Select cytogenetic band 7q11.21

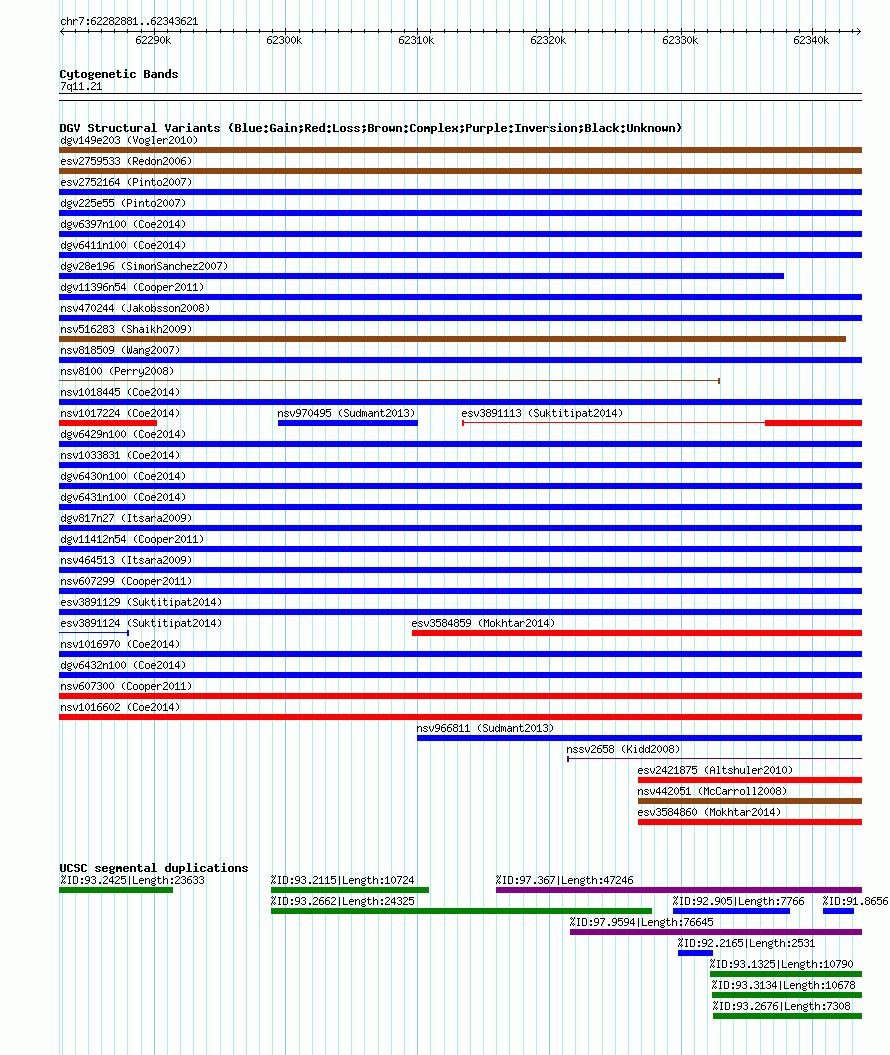81,86
